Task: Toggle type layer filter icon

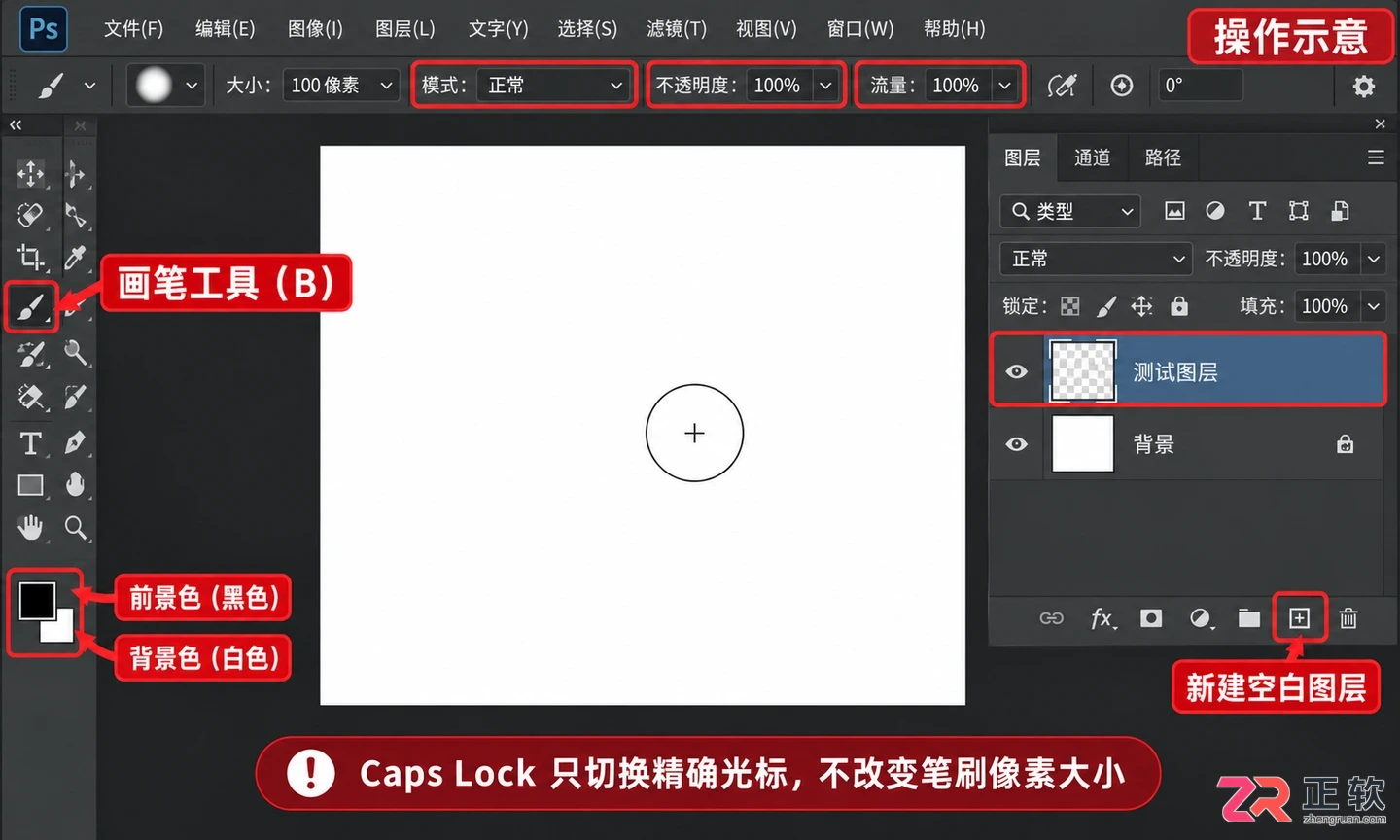Action: pyautogui.click(x=1257, y=211)
